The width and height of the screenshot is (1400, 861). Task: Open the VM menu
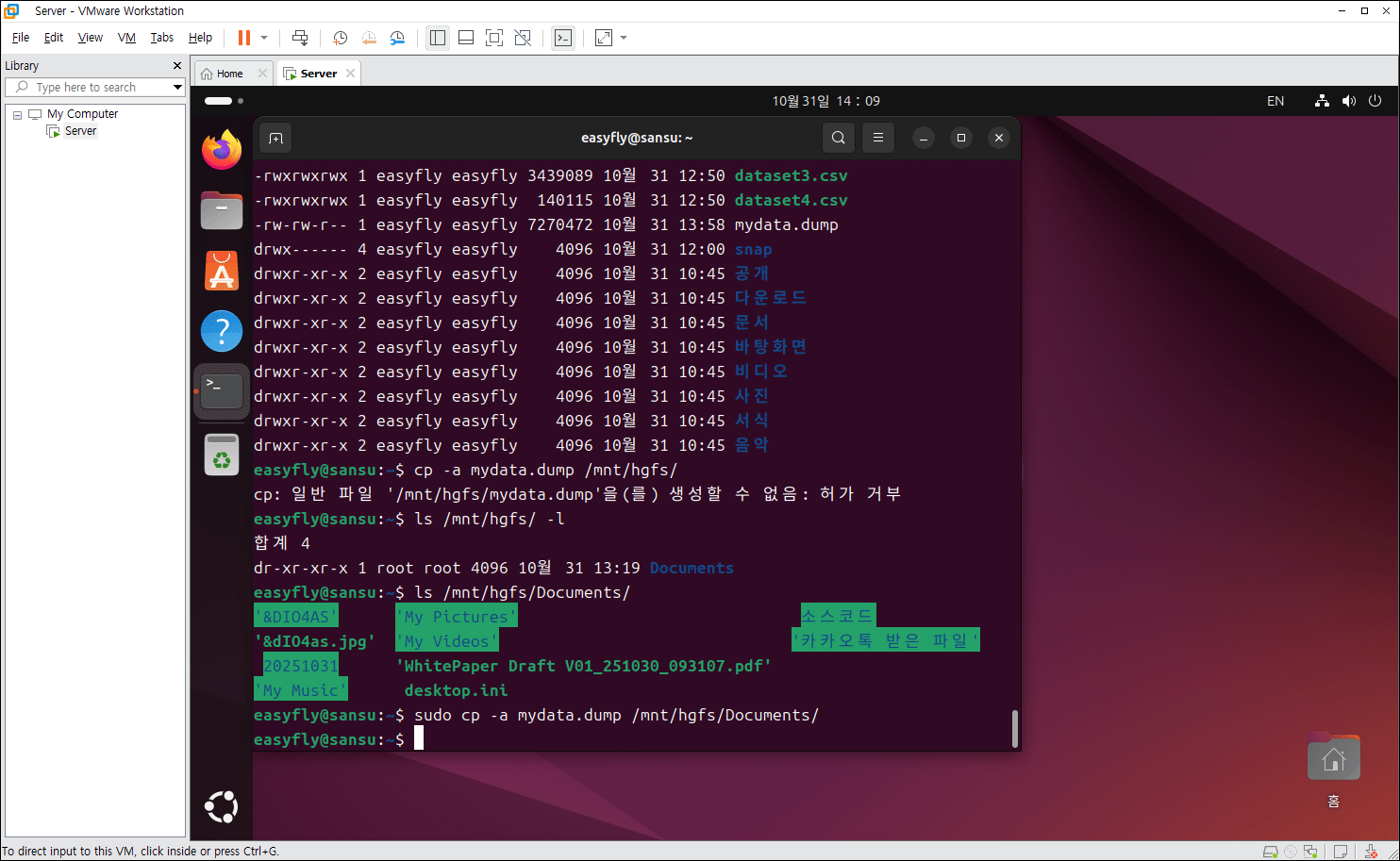coord(126,38)
